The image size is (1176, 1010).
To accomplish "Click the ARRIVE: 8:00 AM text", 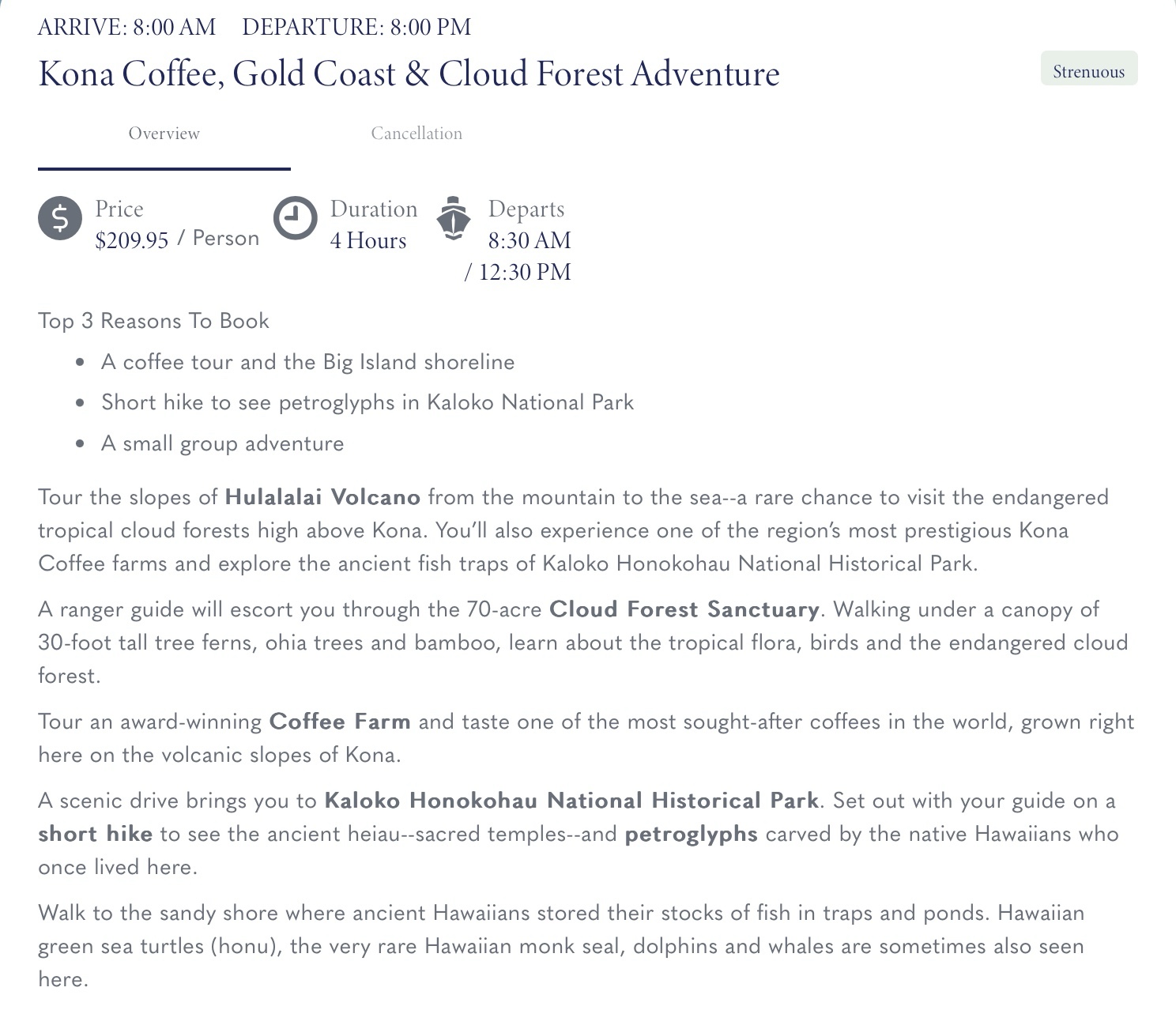I will (126, 27).
